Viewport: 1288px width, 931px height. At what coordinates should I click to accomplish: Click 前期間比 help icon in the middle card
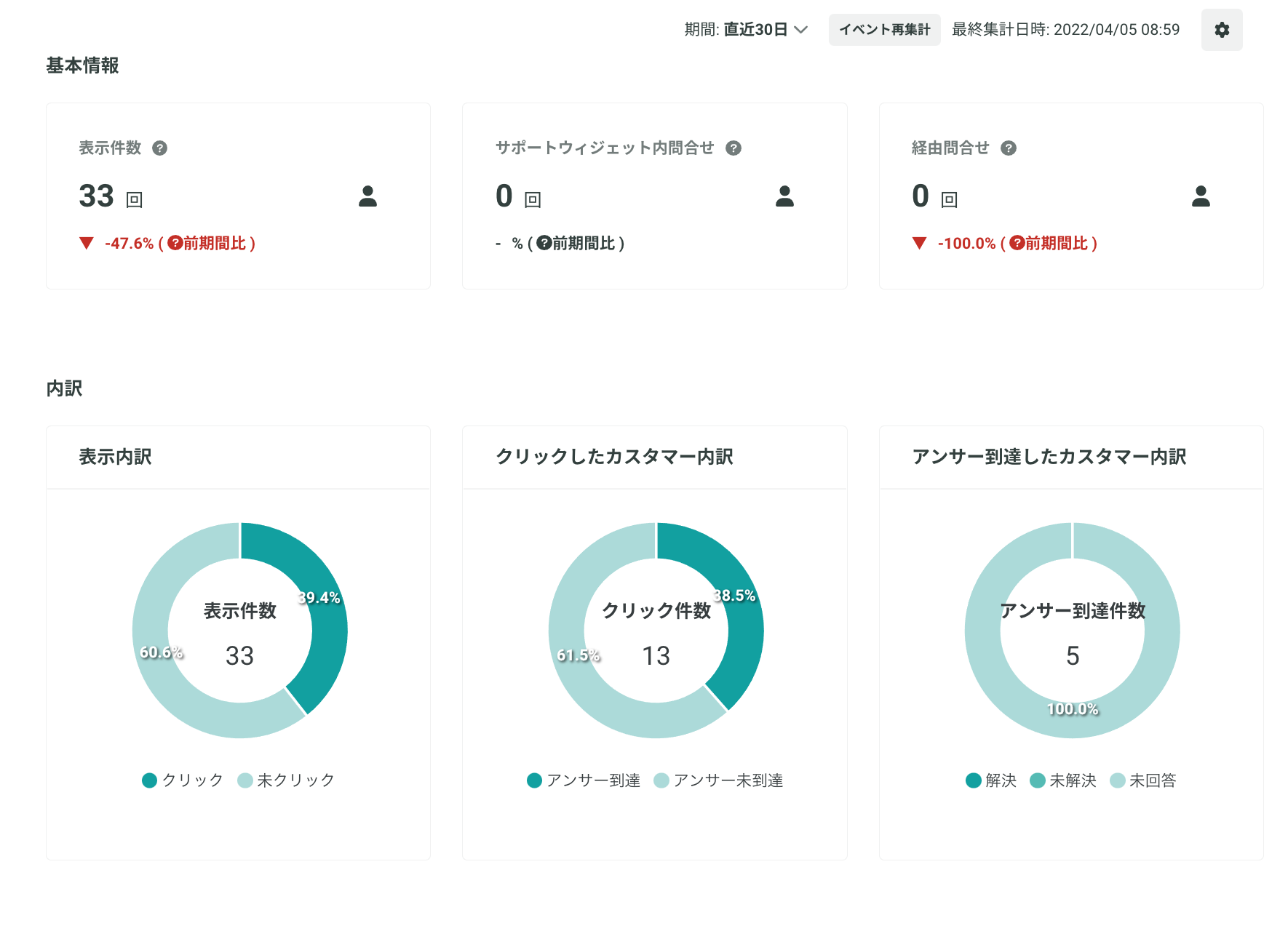click(544, 243)
